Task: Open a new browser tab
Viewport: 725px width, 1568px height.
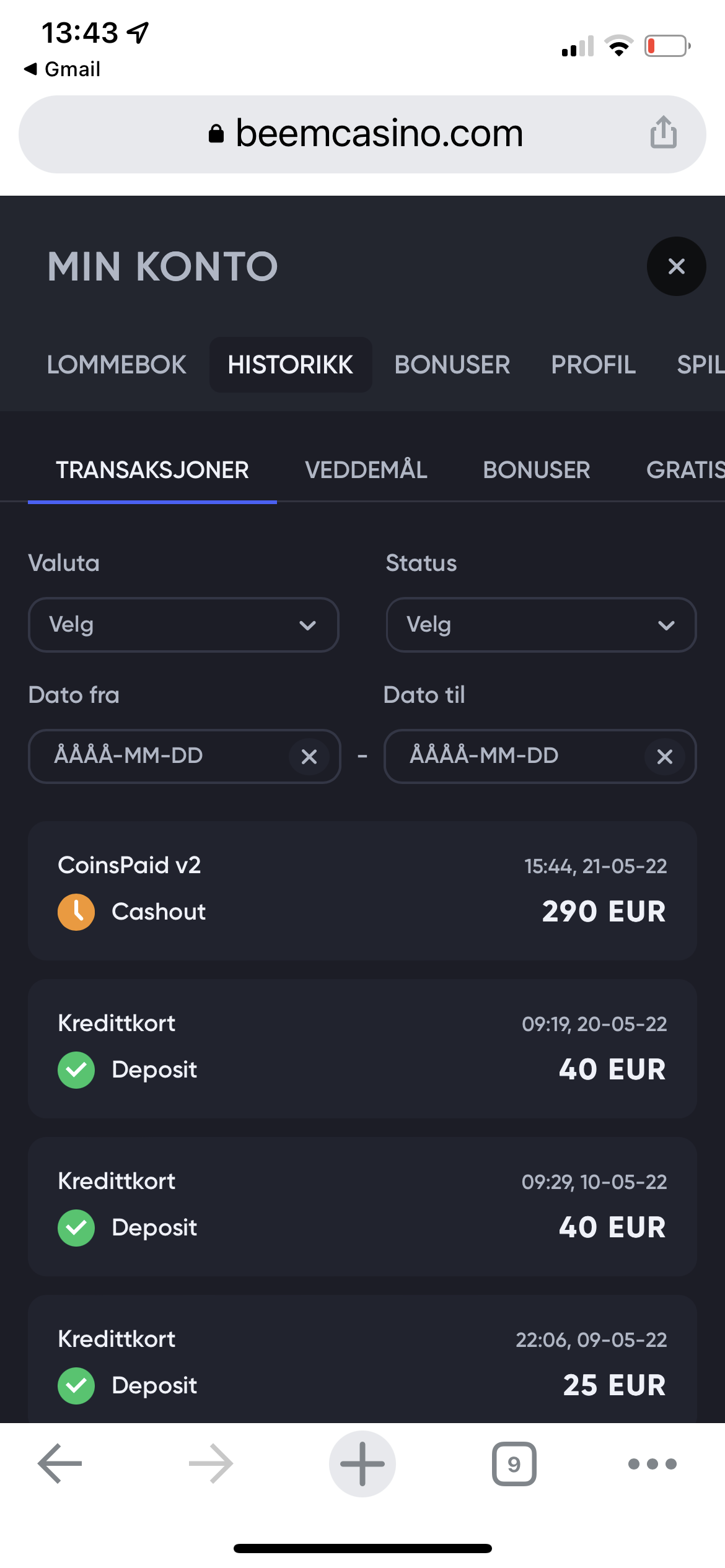Action: point(362,1463)
